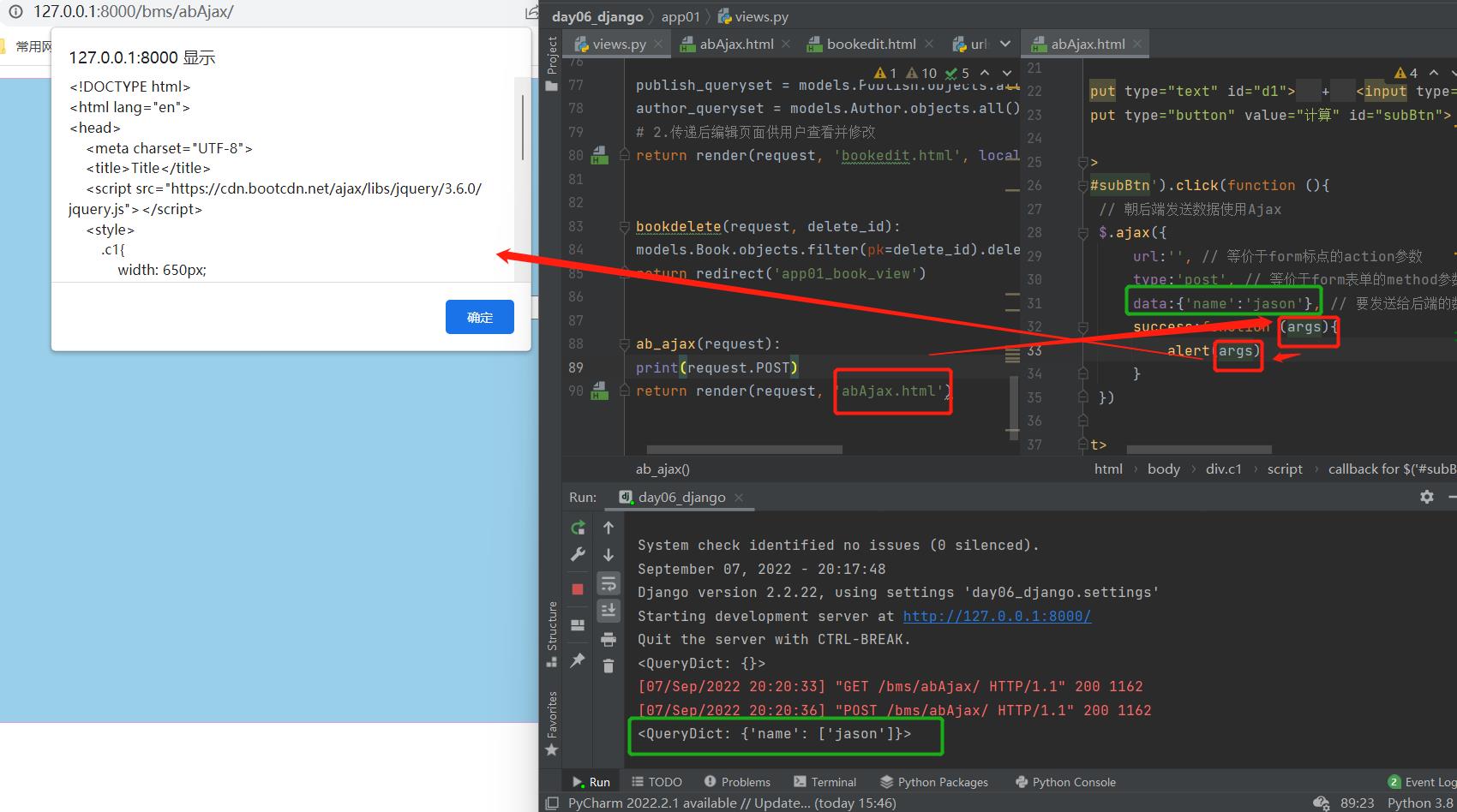The width and height of the screenshot is (1457, 812).
Task: Open the Event Log
Action: pyautogui.click(x=1422, y=782)
